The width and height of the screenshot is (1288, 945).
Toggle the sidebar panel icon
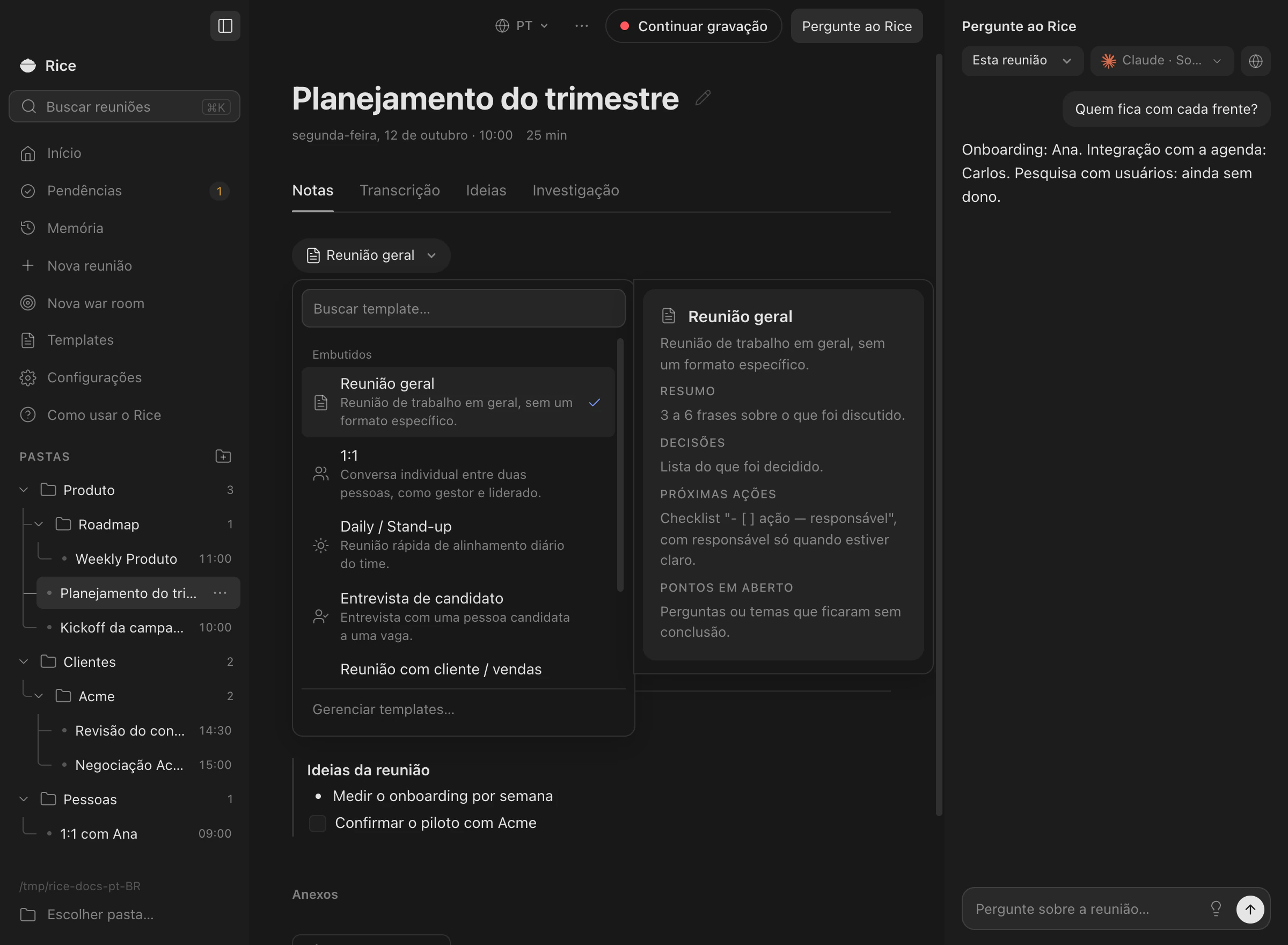point(225,26)
